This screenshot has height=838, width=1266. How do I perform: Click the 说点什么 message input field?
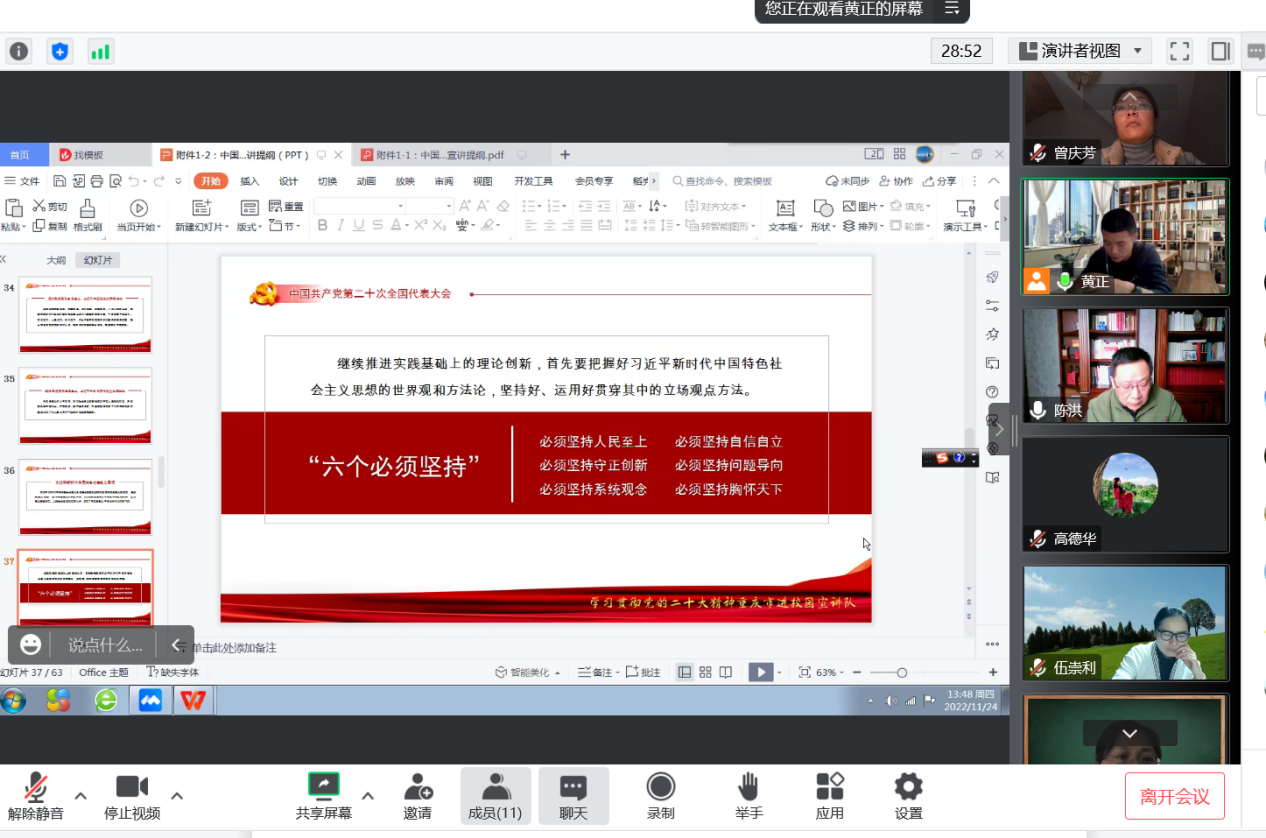click(105, 645)
